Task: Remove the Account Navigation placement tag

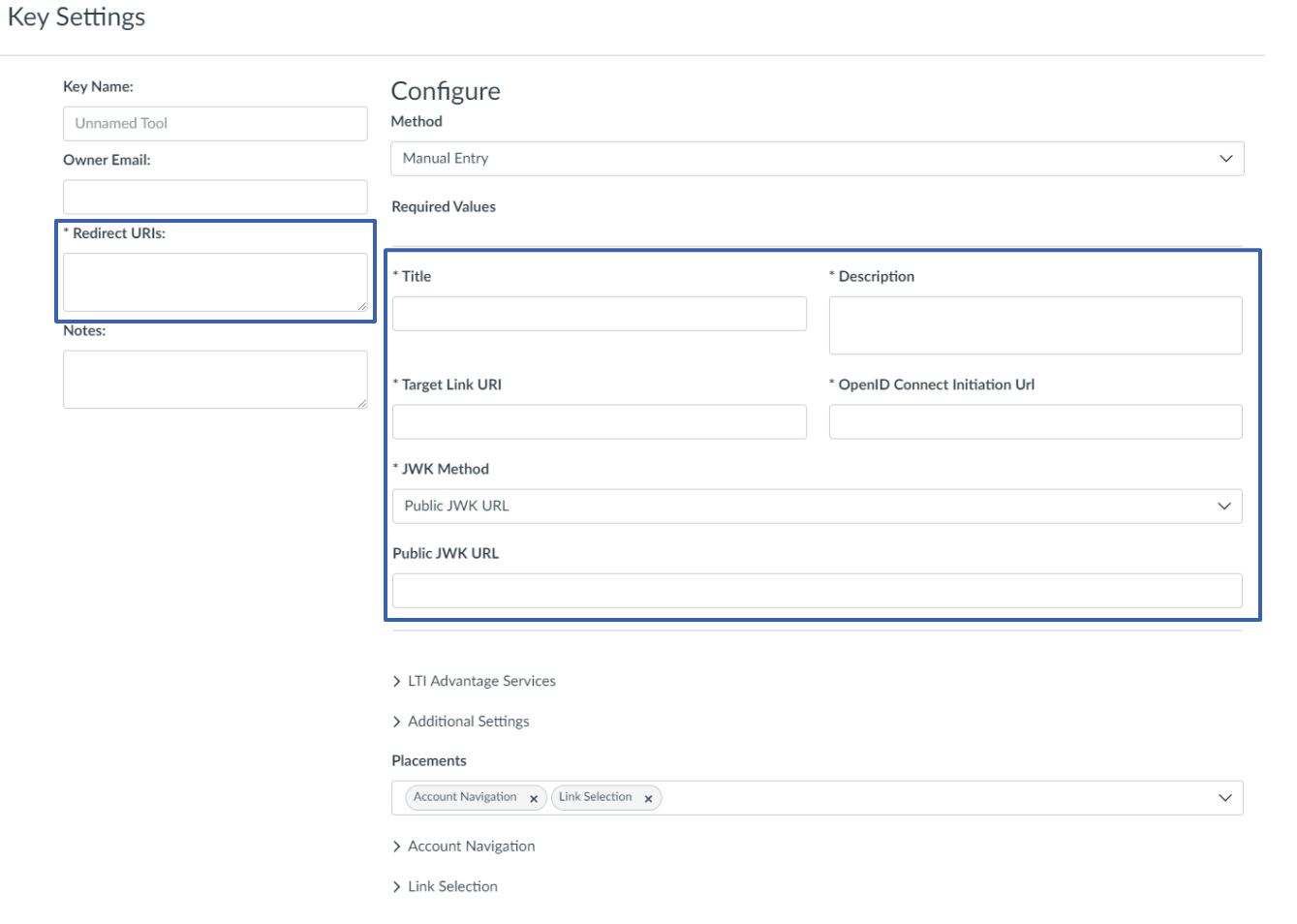Action: click(534, 799)
